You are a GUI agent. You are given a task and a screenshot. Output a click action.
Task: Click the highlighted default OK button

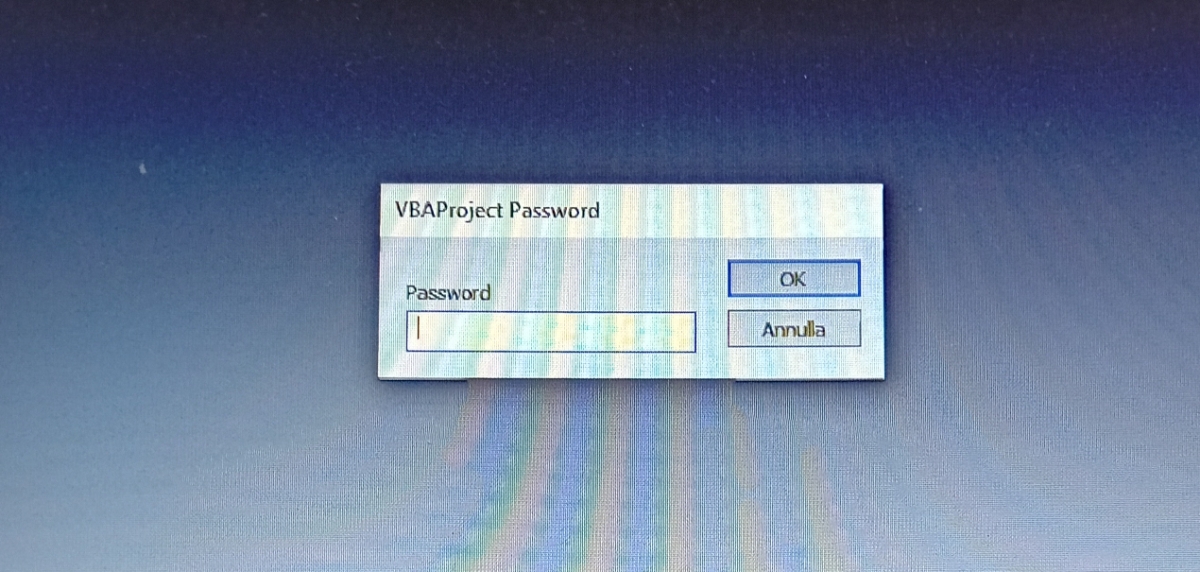point(793,279)
